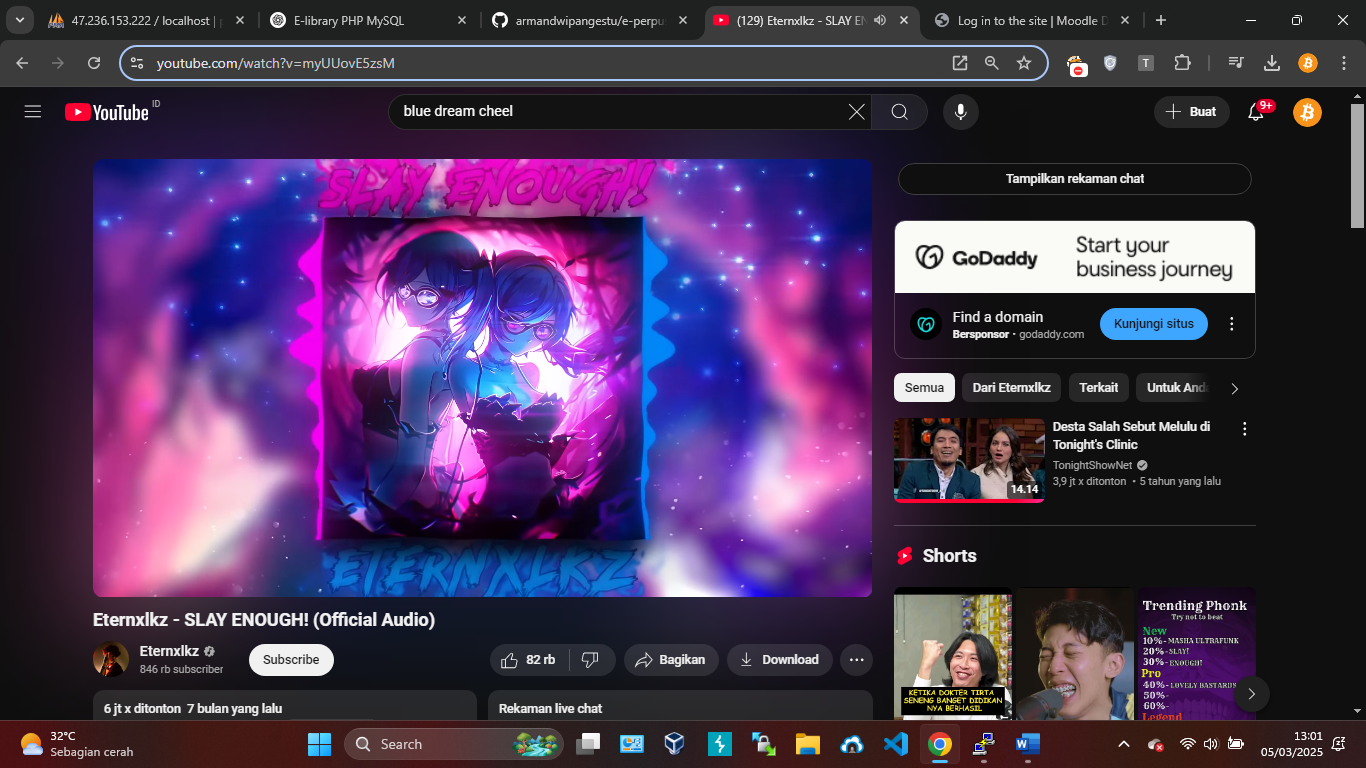The width and height of the screenshot is (1366, 768).
Task: Open the Ketika Dokter Tirta short thumbnail
Action: (x=952, y=653)
